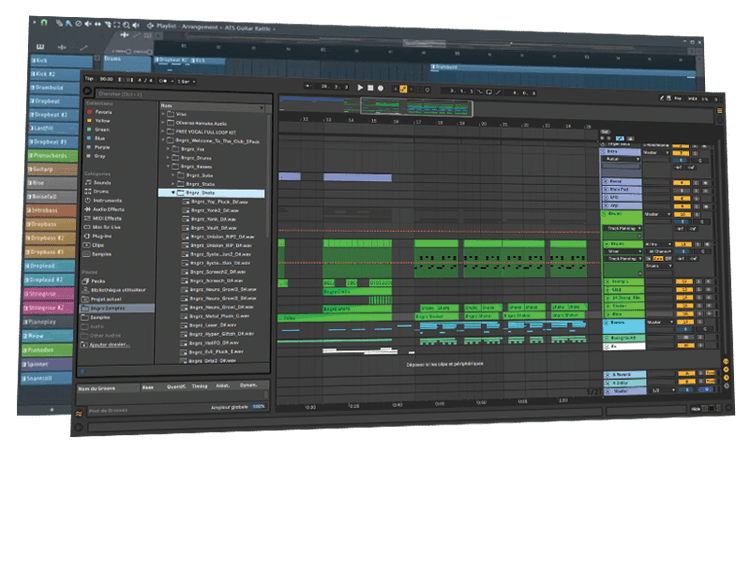Toggle the orange automation arm button

tap(404, 88)
